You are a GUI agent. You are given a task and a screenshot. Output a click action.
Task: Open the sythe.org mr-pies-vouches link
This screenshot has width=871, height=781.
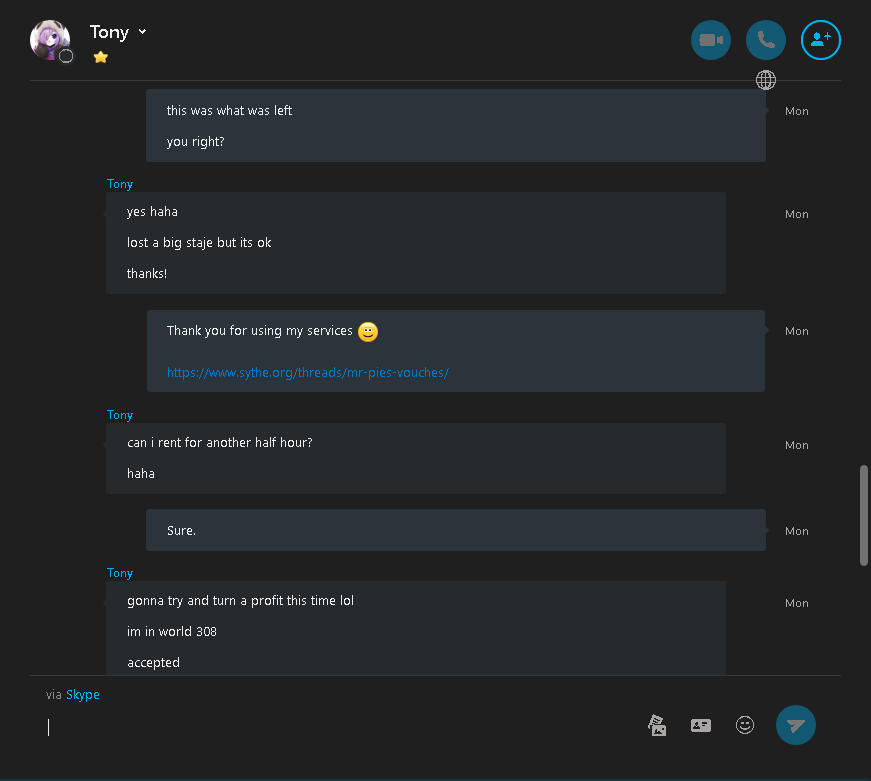point(308,373)
